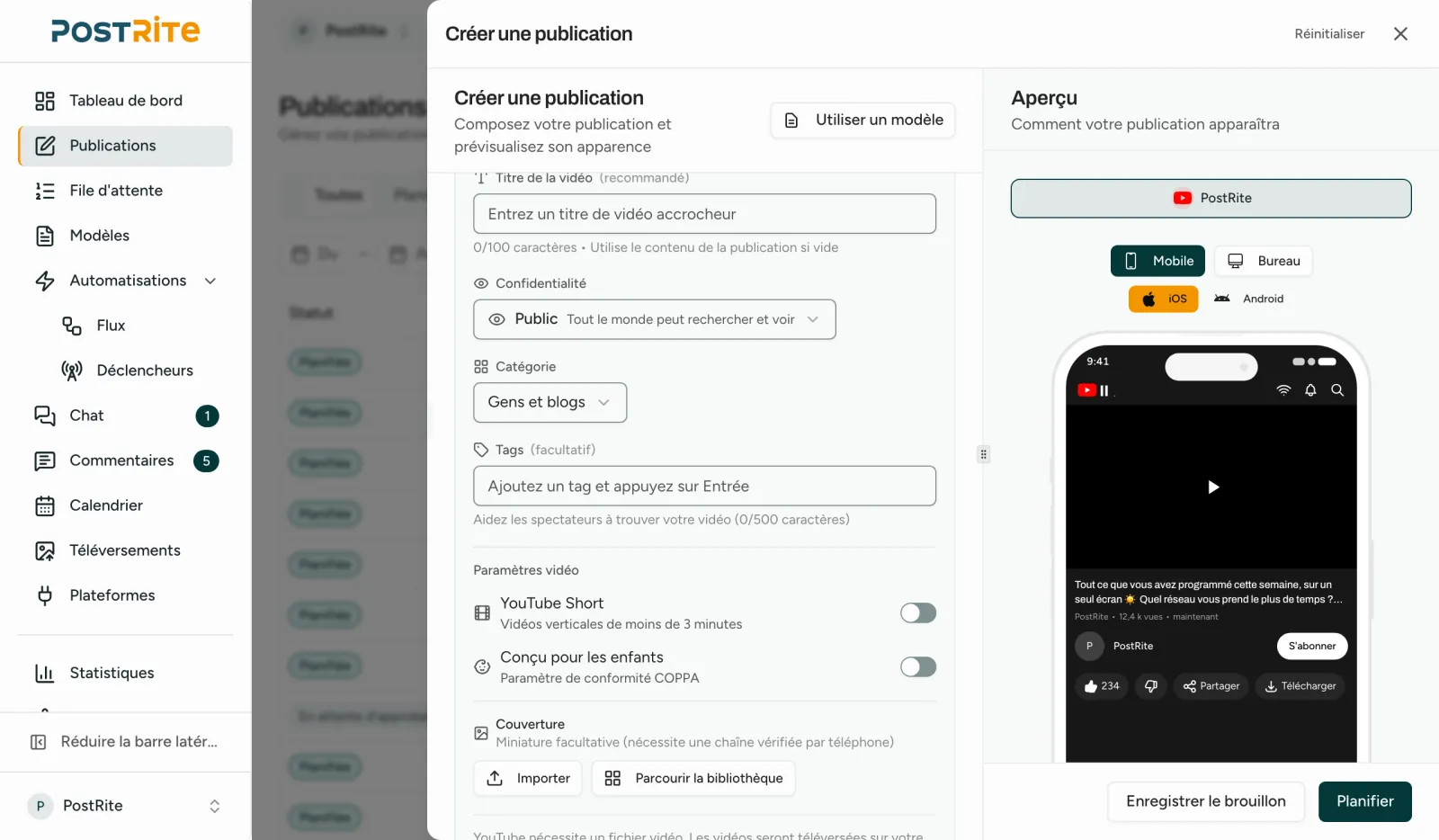Click Enregistrer le brouillon
1439x840 pixels.
(x=1206, y=801)
